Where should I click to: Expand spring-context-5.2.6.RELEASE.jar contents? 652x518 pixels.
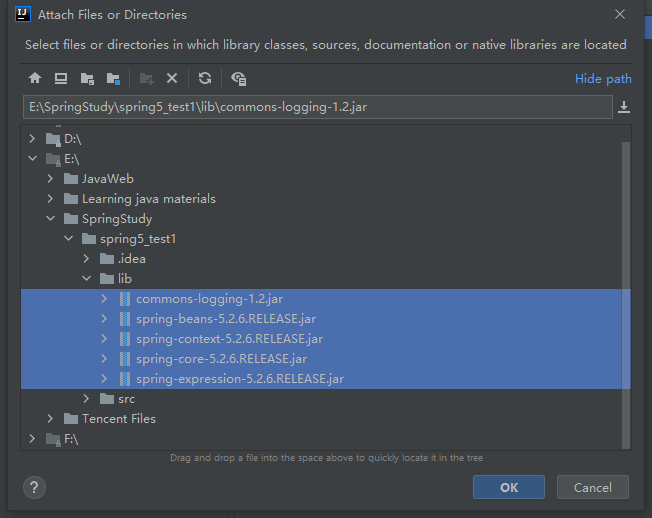click(104, 338)
